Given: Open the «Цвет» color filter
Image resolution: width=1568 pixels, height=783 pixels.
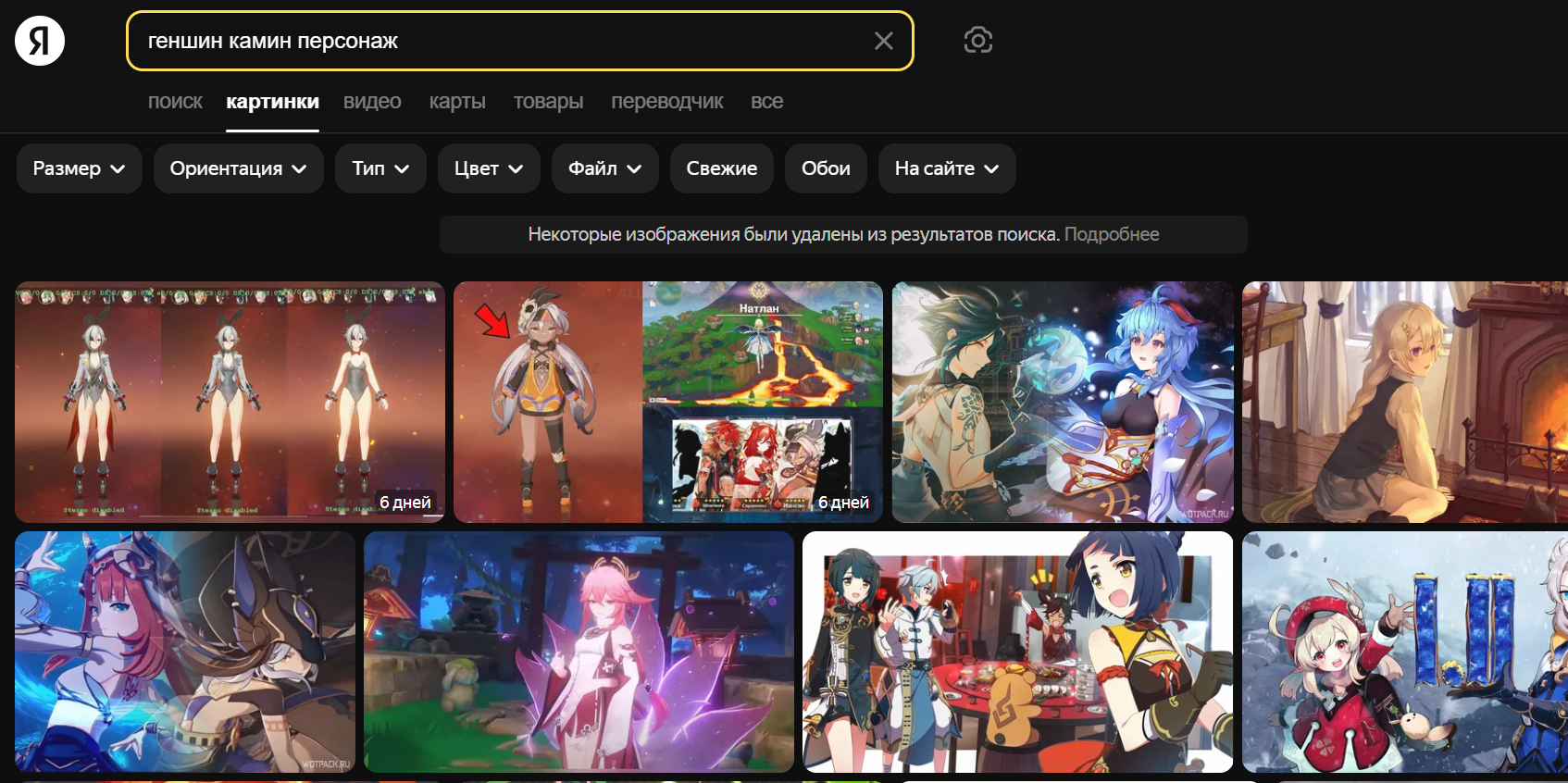Looking at the screenshot, I should pos(489,168).
